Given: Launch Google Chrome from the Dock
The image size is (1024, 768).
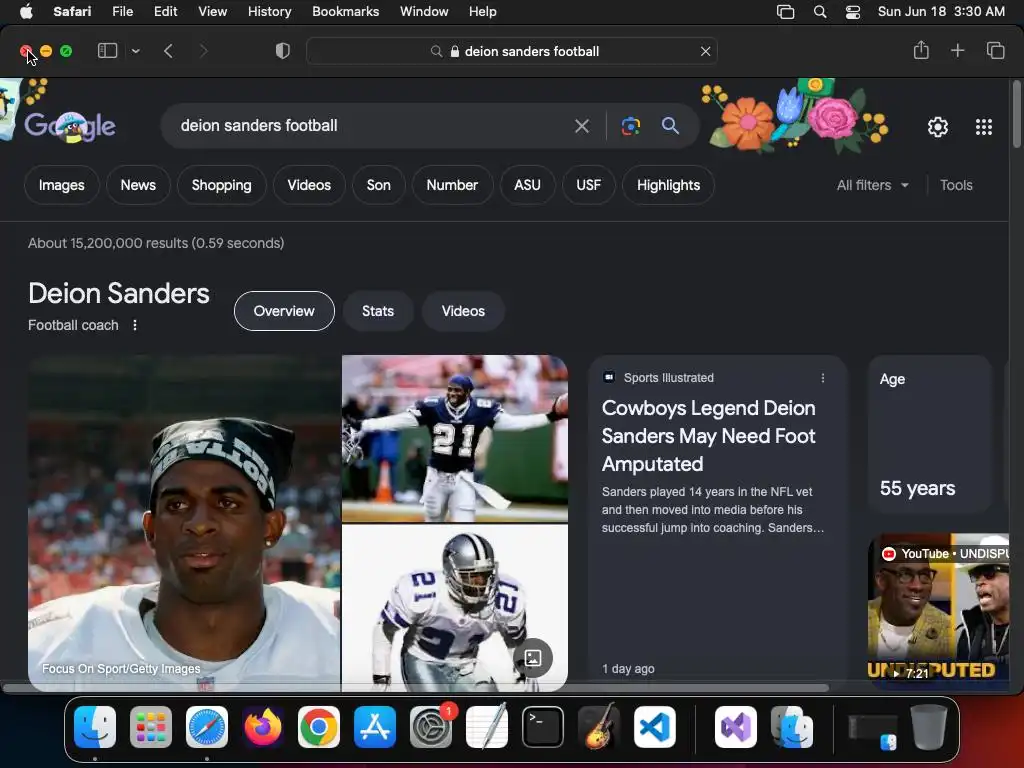Looking at the screenshot, I should [319, 727].
